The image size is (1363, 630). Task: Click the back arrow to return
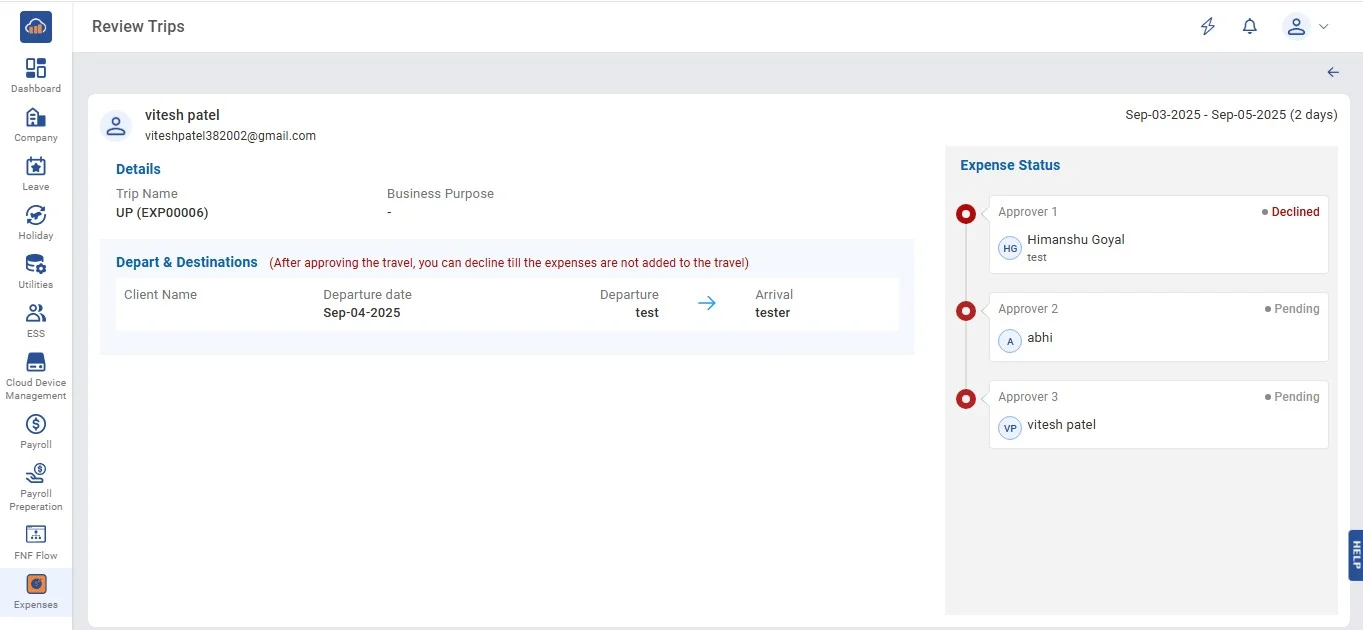click(1333, 72)
